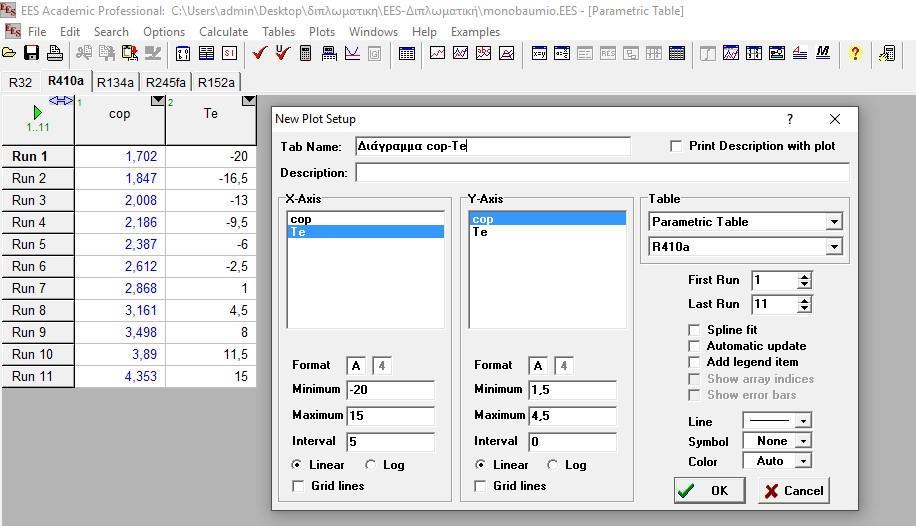The width and height of the screenshot is (916, 526).
Task: Show the Lookup Table window icon
Action: coord(754,54)
